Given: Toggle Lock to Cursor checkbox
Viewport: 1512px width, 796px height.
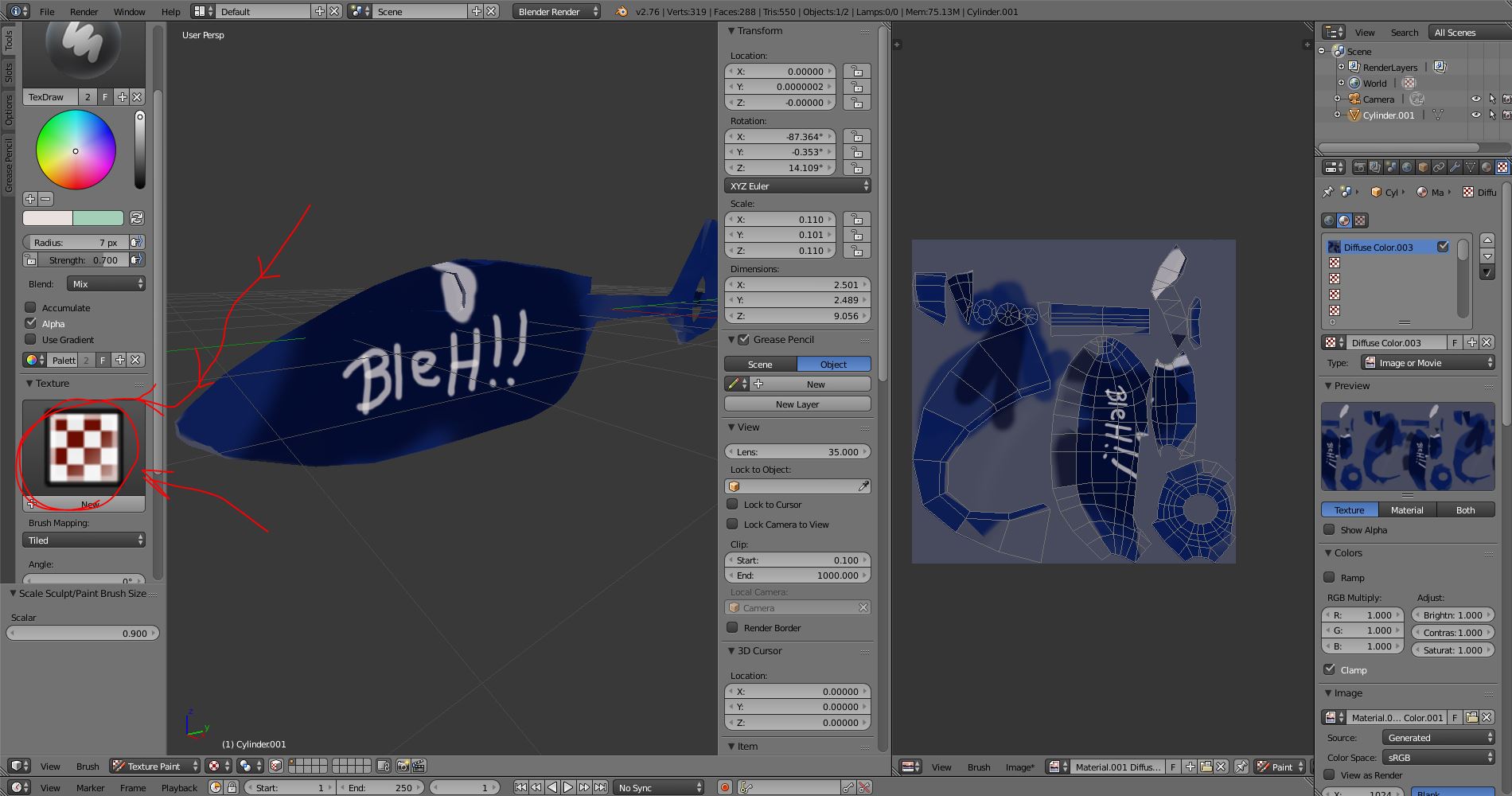Looking at the screenshot, I should (732, 504).
